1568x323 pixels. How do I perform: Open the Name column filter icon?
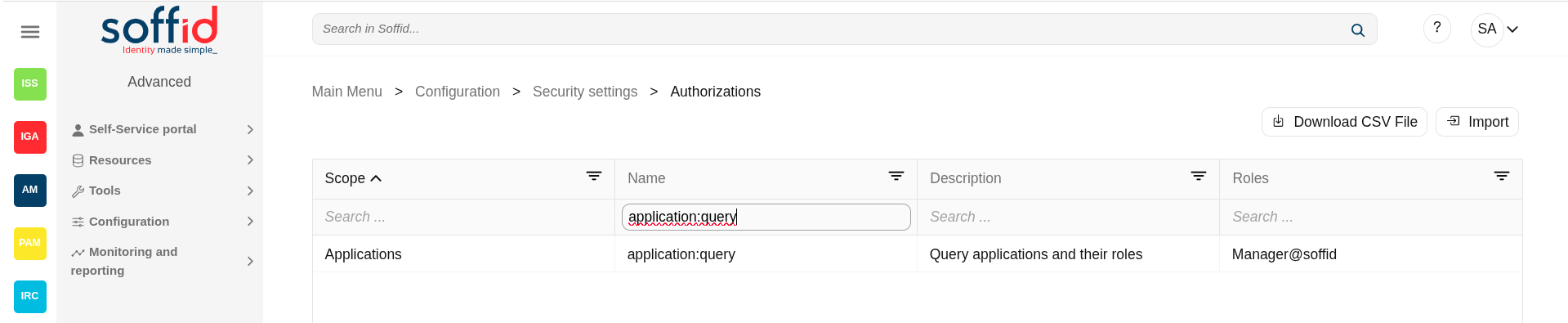896,177
